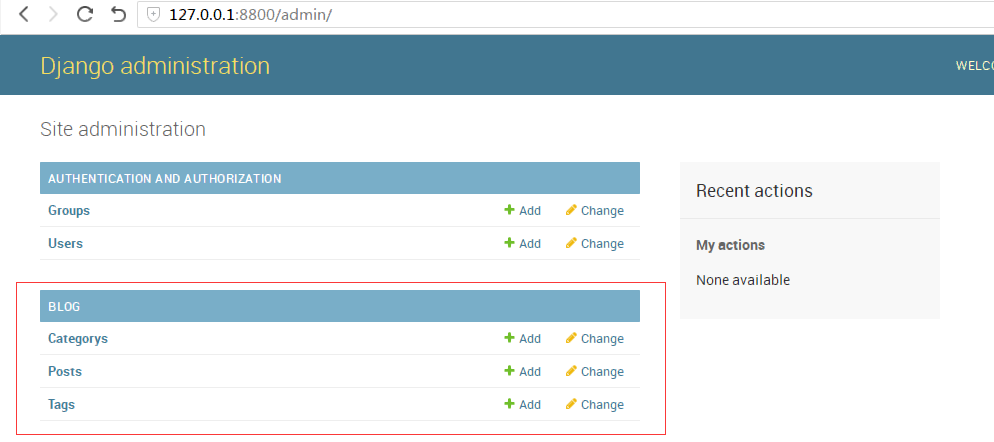Click the undo-style restore arrow icon

pyautogui.click(x=119, y=14)
